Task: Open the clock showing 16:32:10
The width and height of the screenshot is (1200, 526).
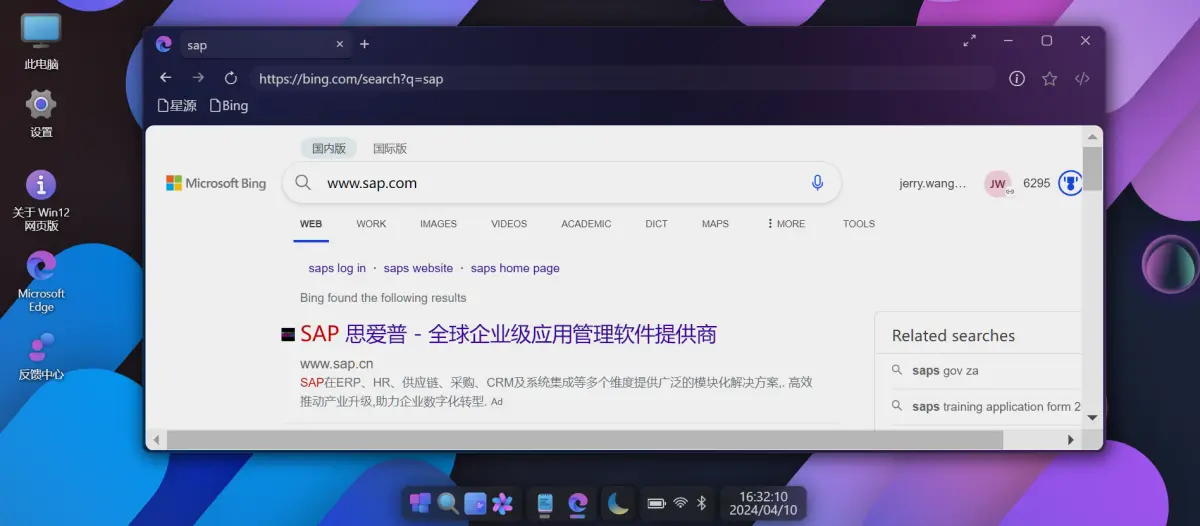Action: coord(763,503)
